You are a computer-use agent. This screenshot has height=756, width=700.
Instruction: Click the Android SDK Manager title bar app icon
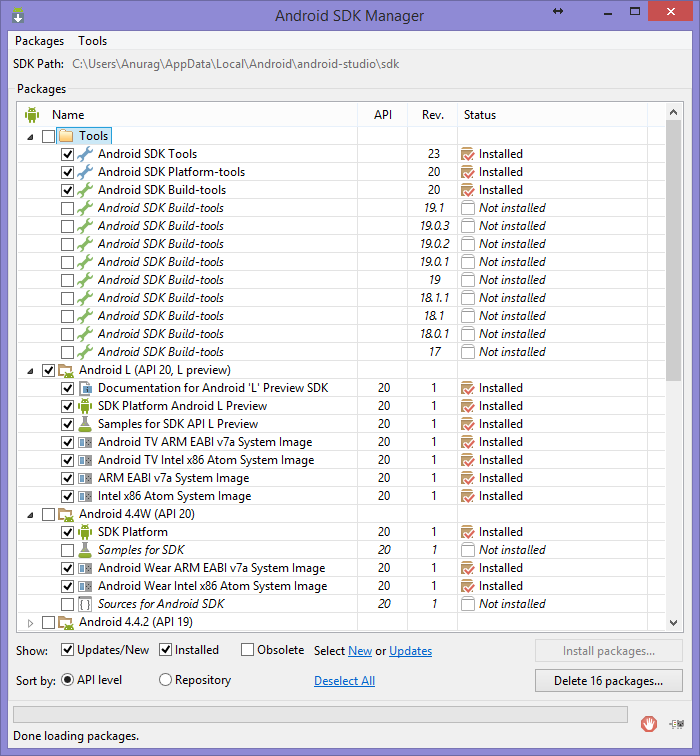click(18, 15)
